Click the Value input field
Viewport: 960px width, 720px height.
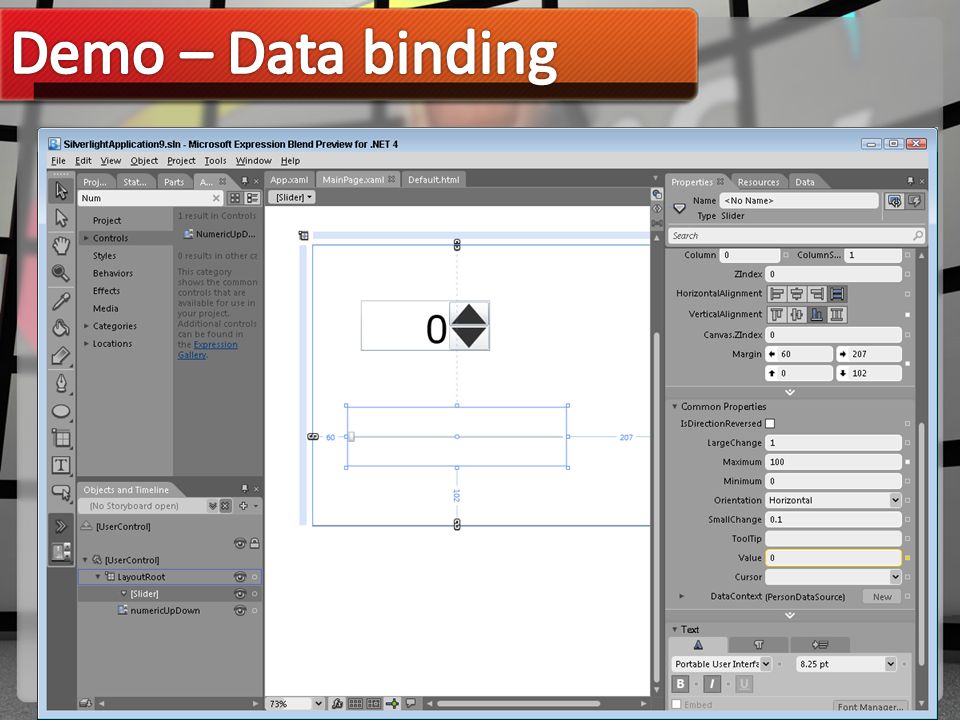(833, 558)
